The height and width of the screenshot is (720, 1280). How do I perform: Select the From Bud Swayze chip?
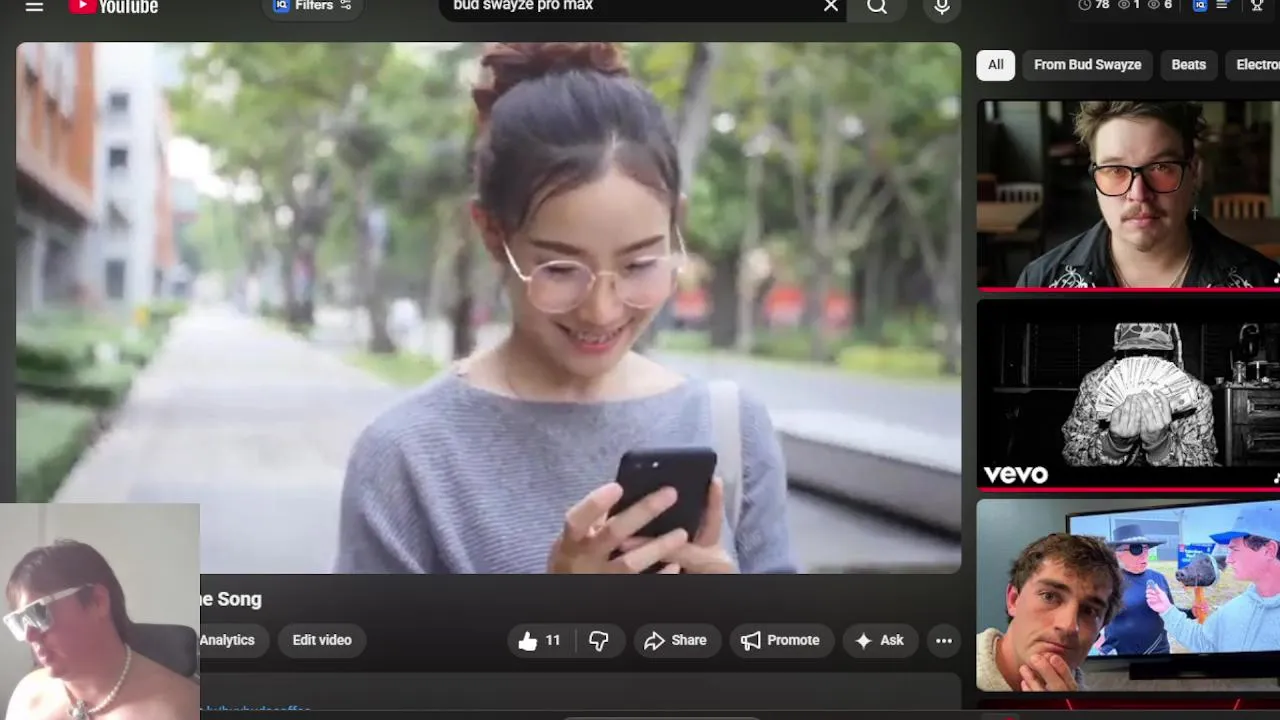tap(1087, 65)
